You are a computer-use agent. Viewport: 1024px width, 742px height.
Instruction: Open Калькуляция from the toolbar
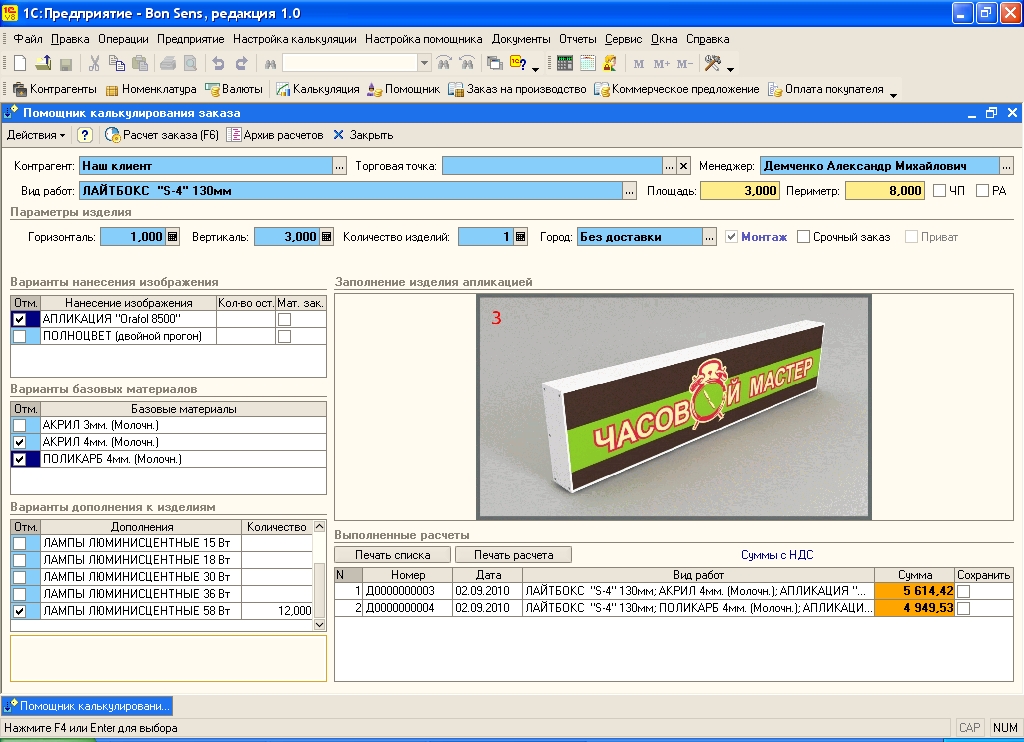point(317,89)
